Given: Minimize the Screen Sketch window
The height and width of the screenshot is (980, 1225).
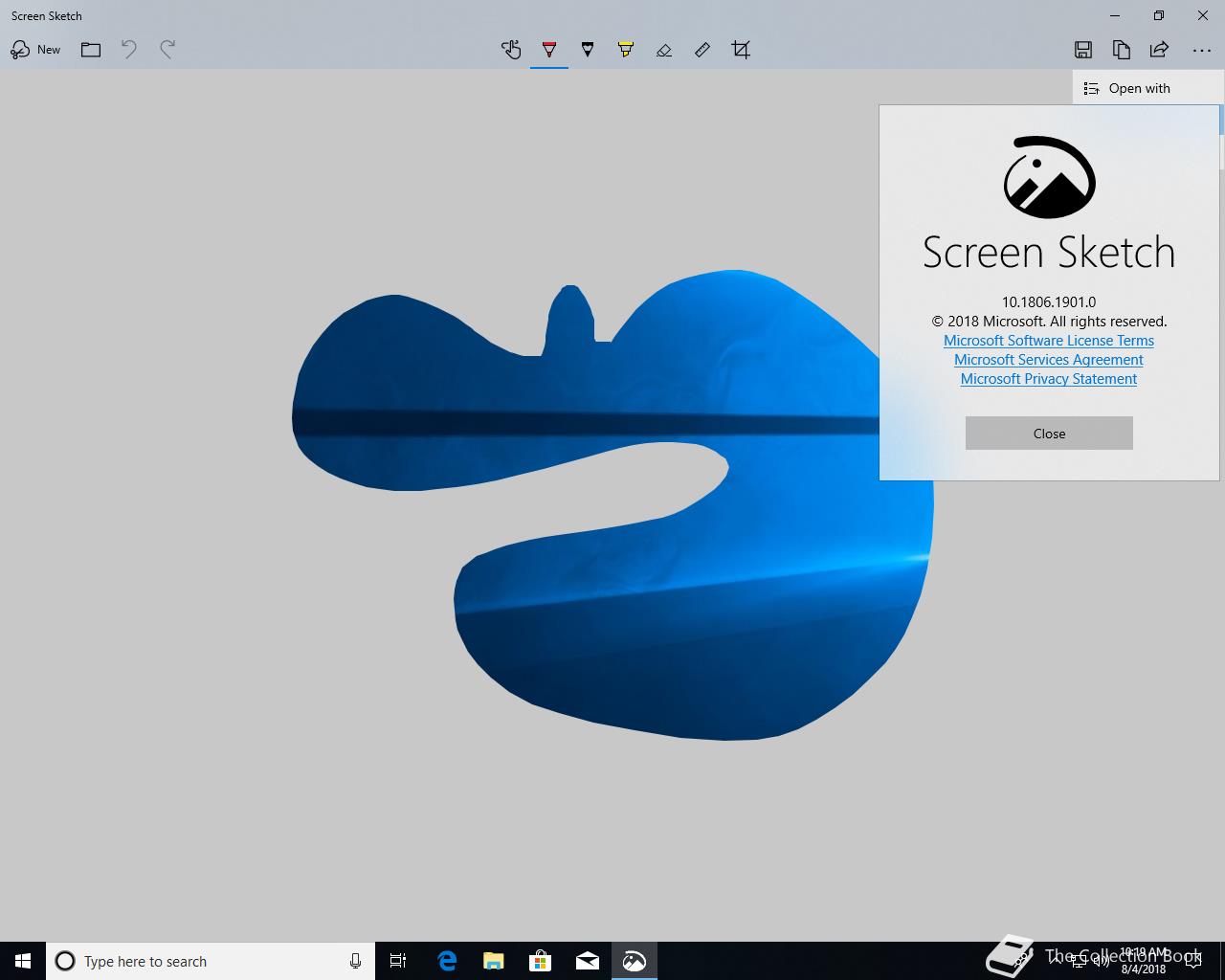Looking at the screenshot, I should click(x=1115, y=15).
